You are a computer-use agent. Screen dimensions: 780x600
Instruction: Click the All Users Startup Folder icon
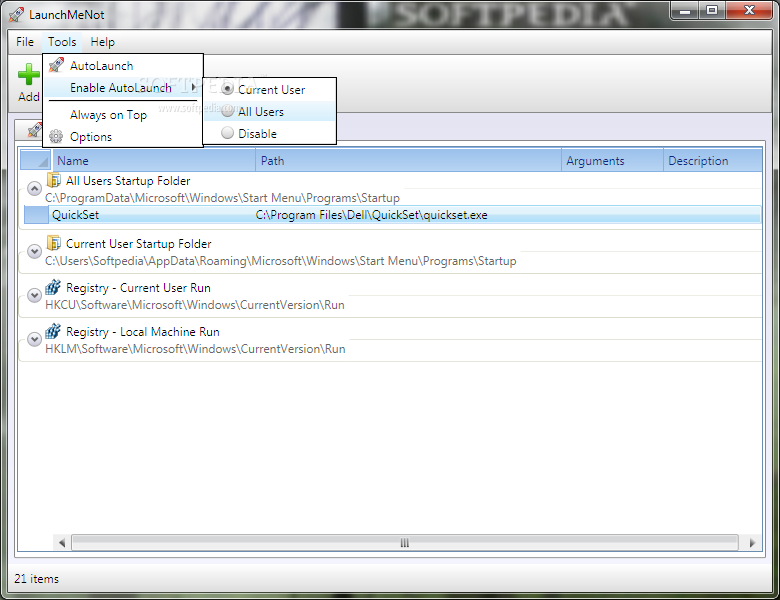click(53, 180)
